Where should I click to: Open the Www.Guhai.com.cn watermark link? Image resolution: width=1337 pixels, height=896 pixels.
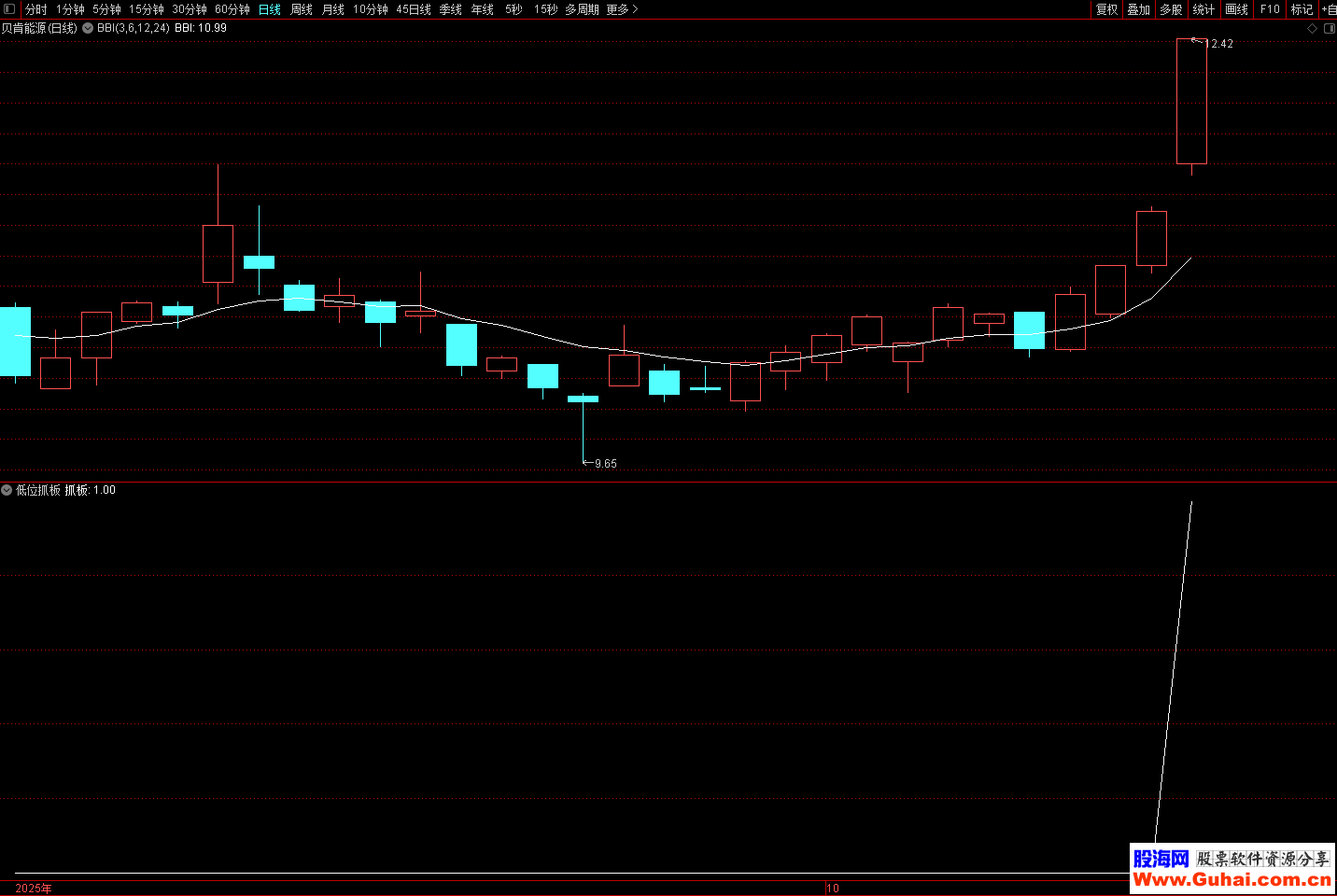(x=1231, y=879)
